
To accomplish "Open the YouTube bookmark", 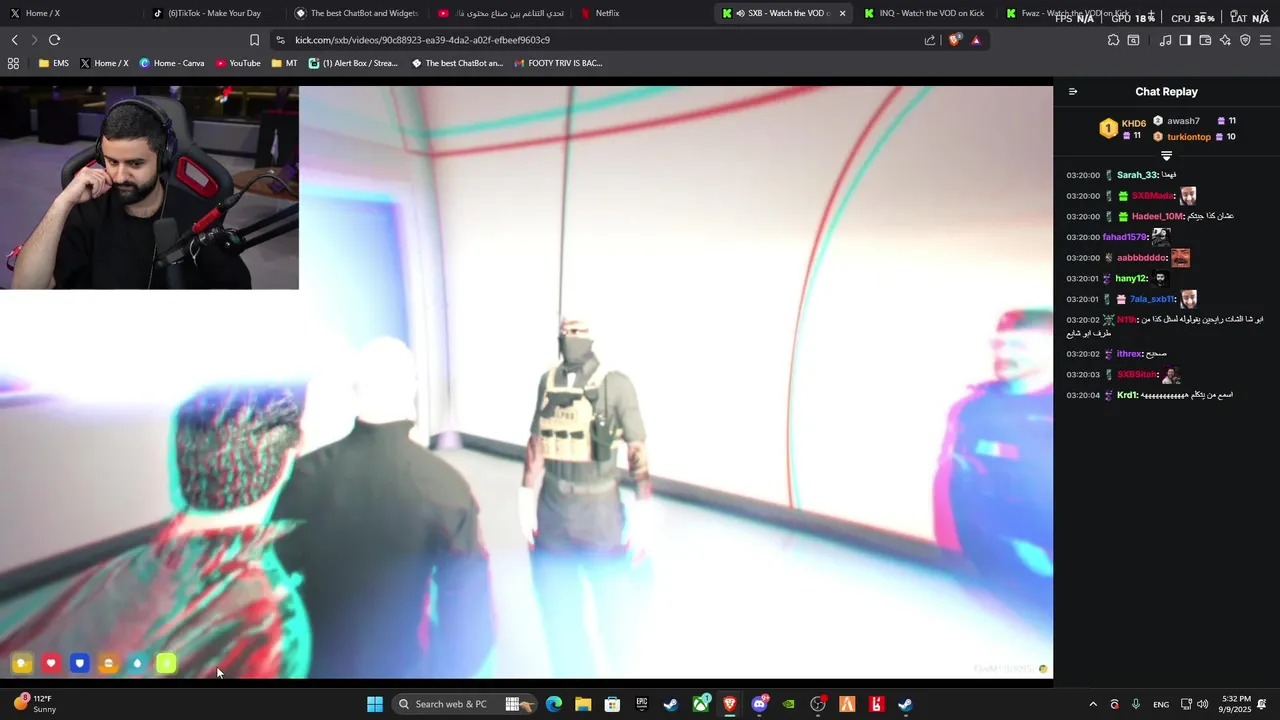I will point(238,63).
